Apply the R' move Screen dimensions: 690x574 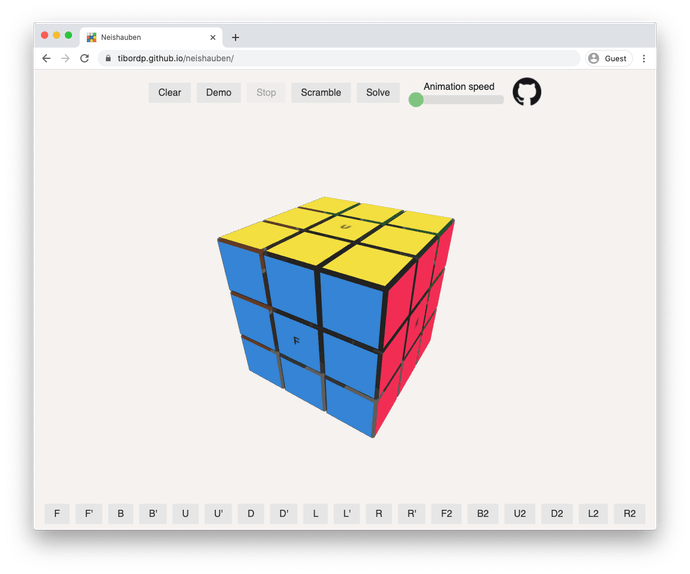click(412, 514)
